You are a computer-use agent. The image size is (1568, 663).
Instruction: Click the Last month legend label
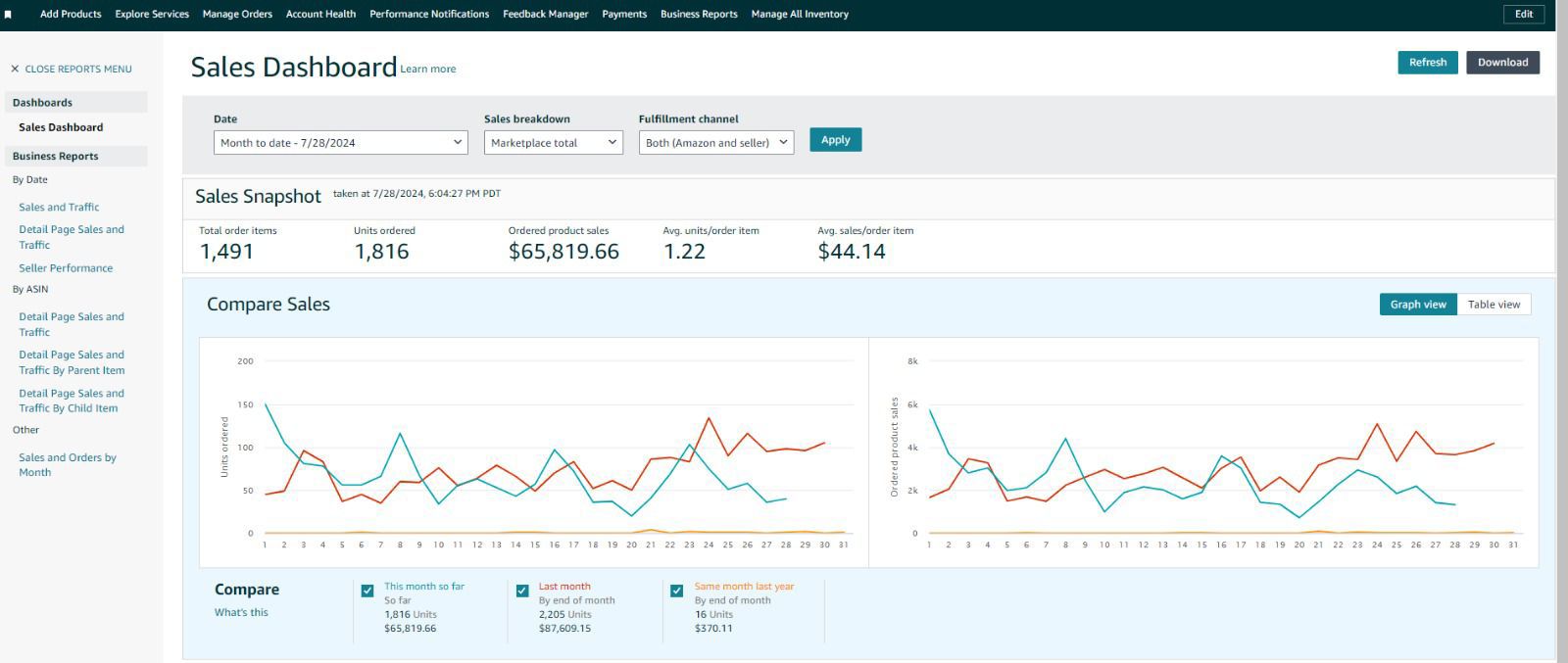pyautogui.click(x=564, y=586)
